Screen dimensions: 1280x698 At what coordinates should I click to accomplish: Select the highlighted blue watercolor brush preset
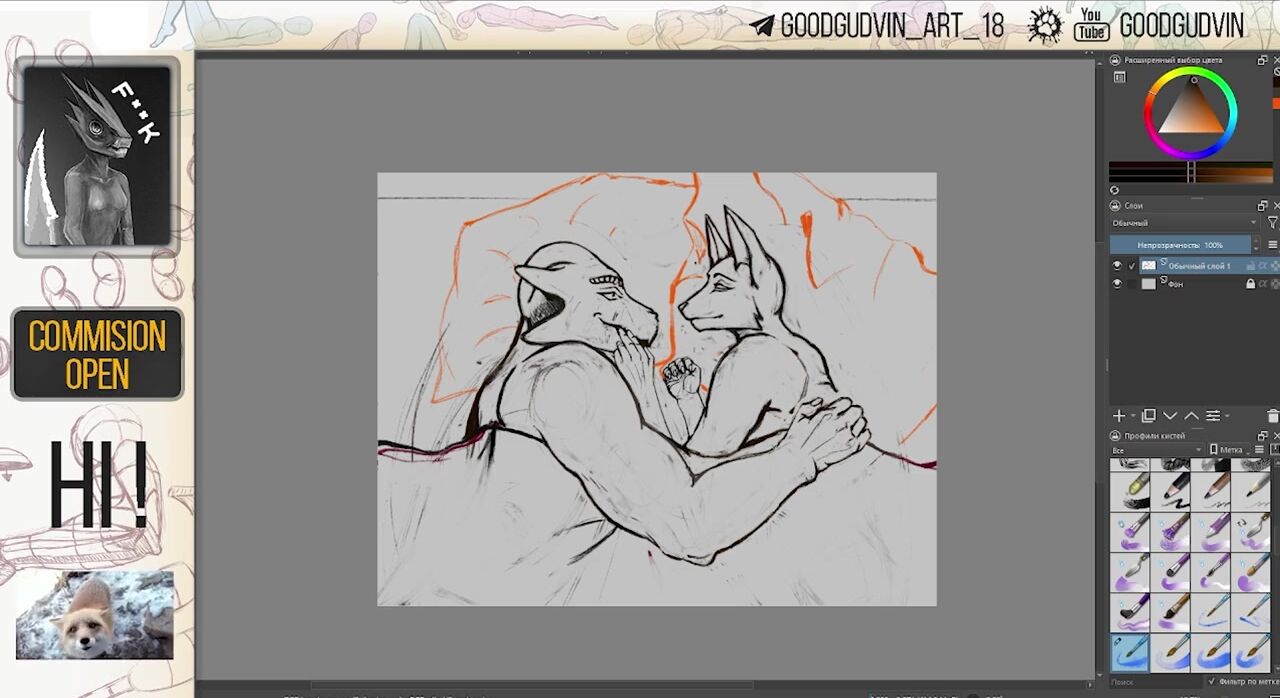(x=1130, y=653)
